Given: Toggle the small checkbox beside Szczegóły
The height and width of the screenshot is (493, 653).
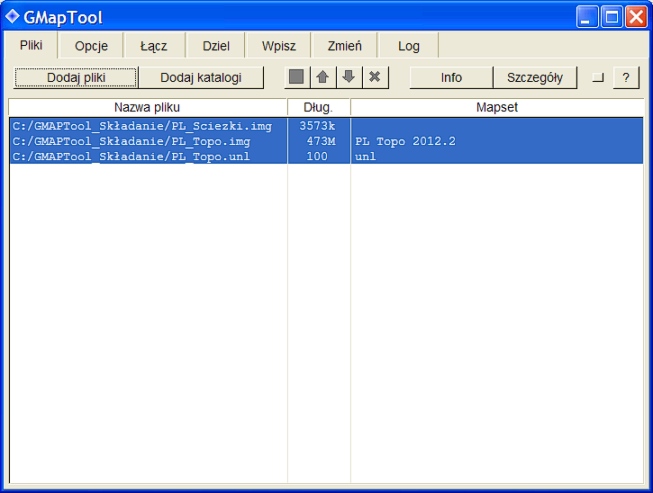Looking at the screenshot, I should [x=598, y=77].
